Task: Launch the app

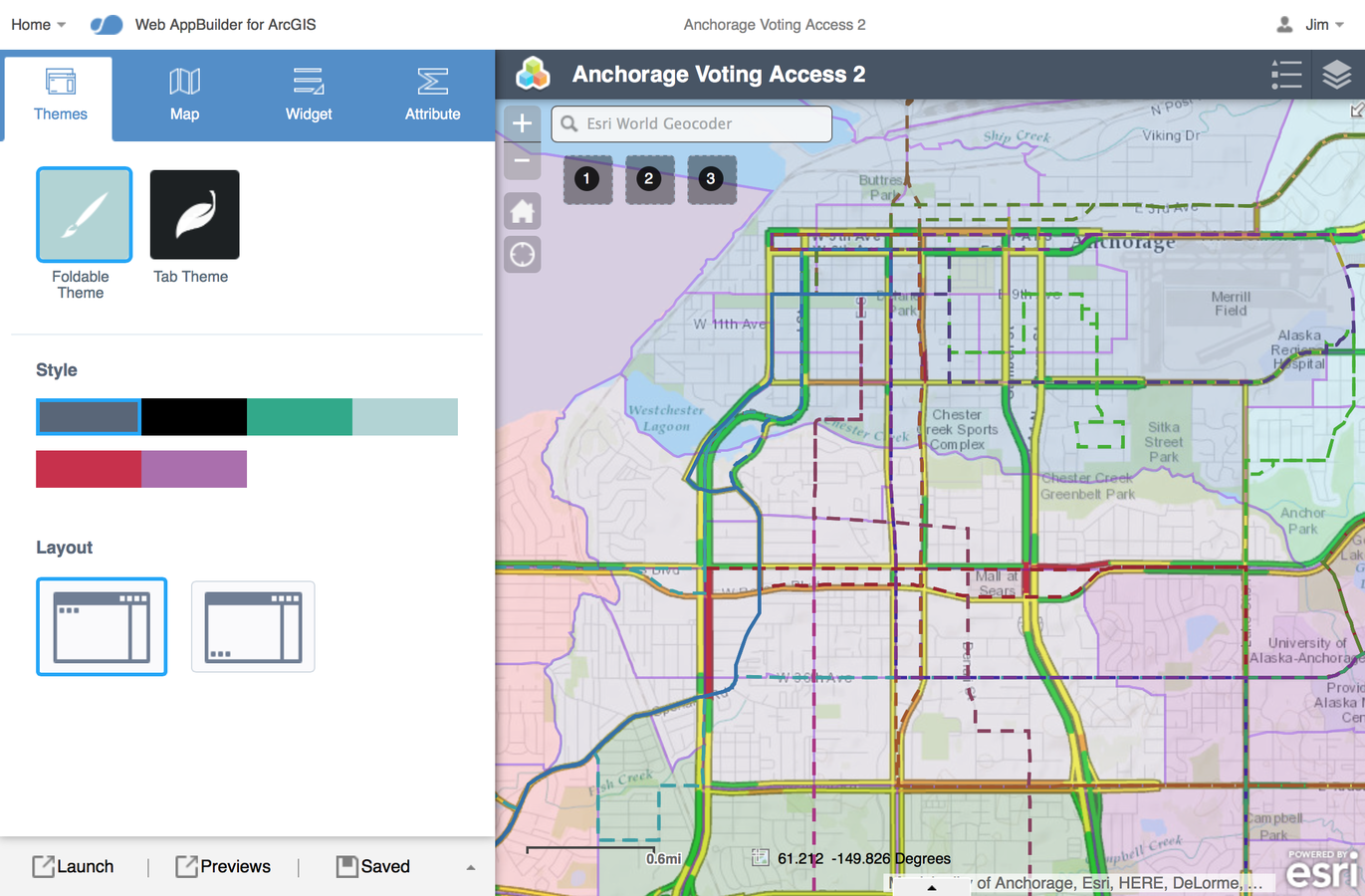Action: [x=74, y=866]
